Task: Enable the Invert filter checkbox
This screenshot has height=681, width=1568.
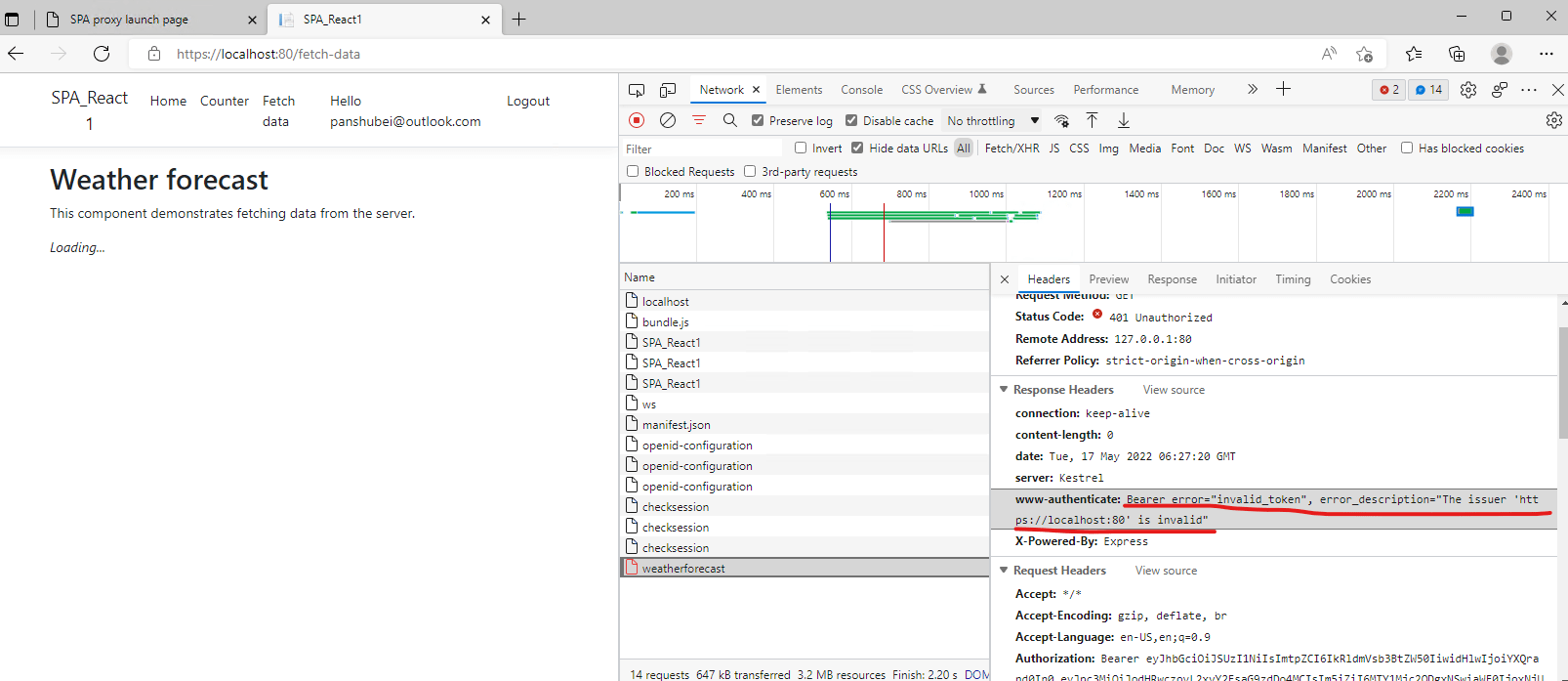Action: click(801, 148)
